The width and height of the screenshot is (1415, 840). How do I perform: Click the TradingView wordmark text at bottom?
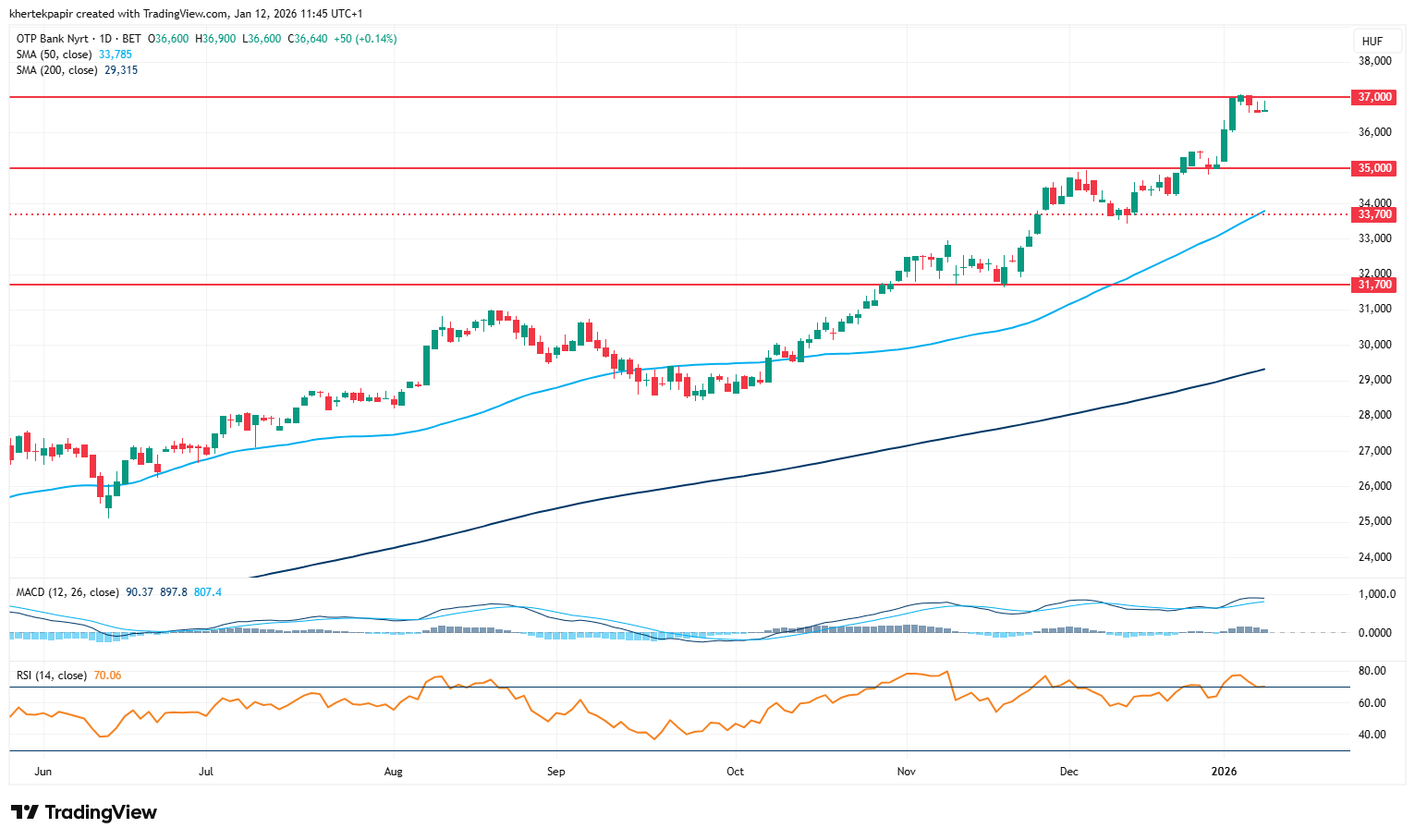101,812
